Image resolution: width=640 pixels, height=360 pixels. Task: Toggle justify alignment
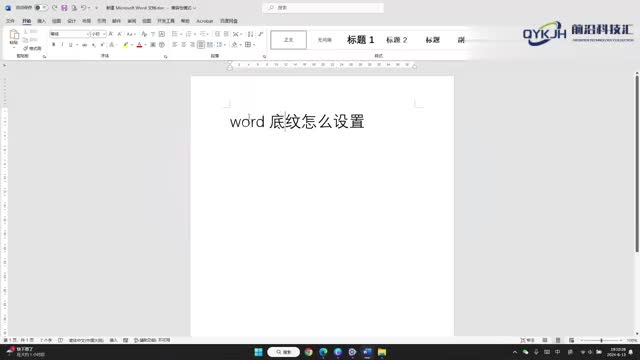click(201, 44)
